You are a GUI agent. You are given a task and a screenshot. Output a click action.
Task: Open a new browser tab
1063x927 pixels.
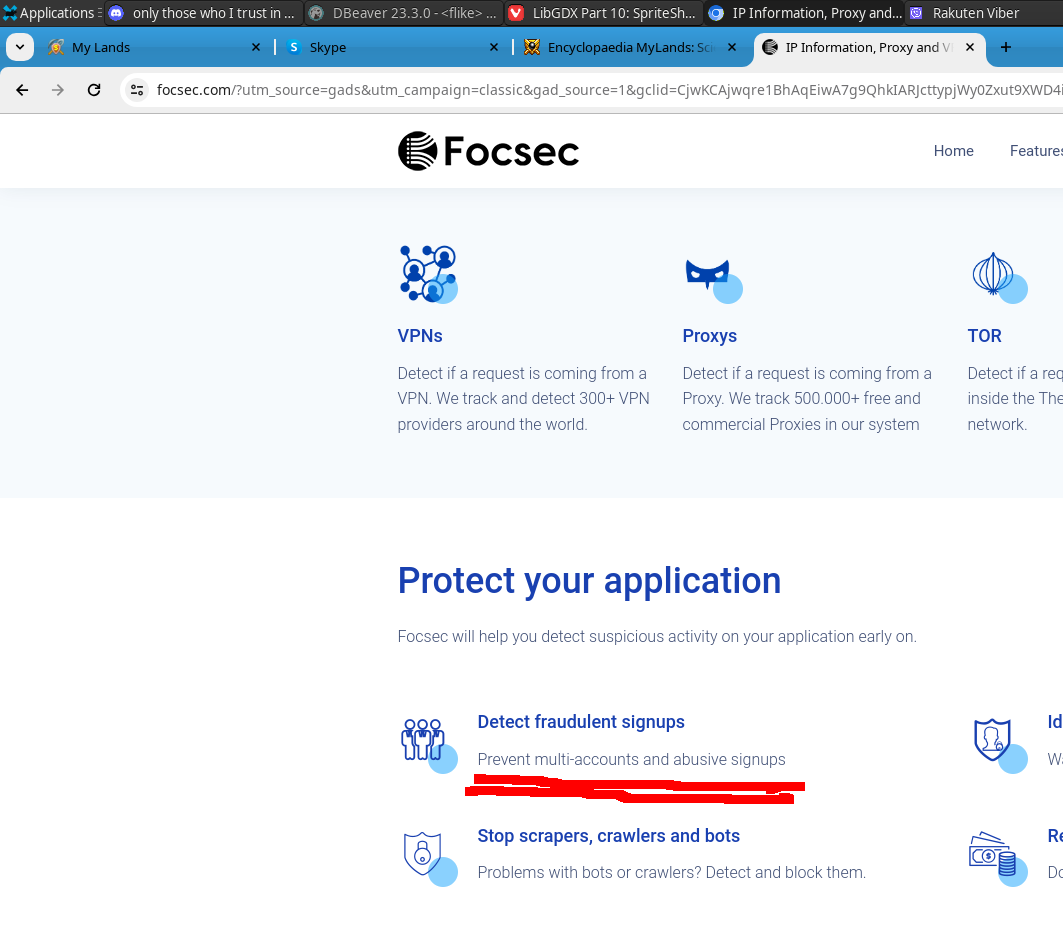(1006, 47)
